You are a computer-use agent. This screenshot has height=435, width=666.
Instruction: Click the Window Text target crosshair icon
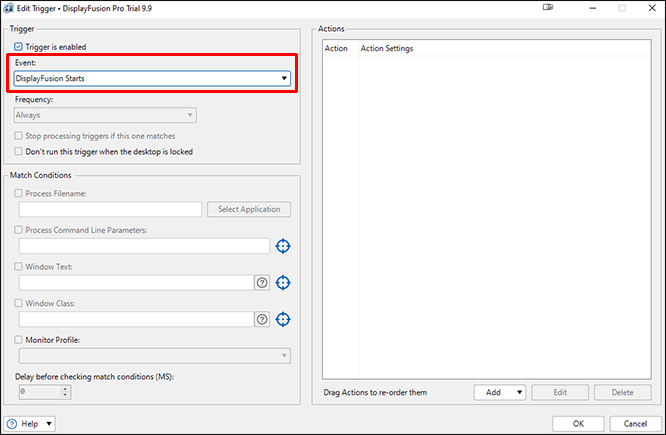(x=283, y=282)
